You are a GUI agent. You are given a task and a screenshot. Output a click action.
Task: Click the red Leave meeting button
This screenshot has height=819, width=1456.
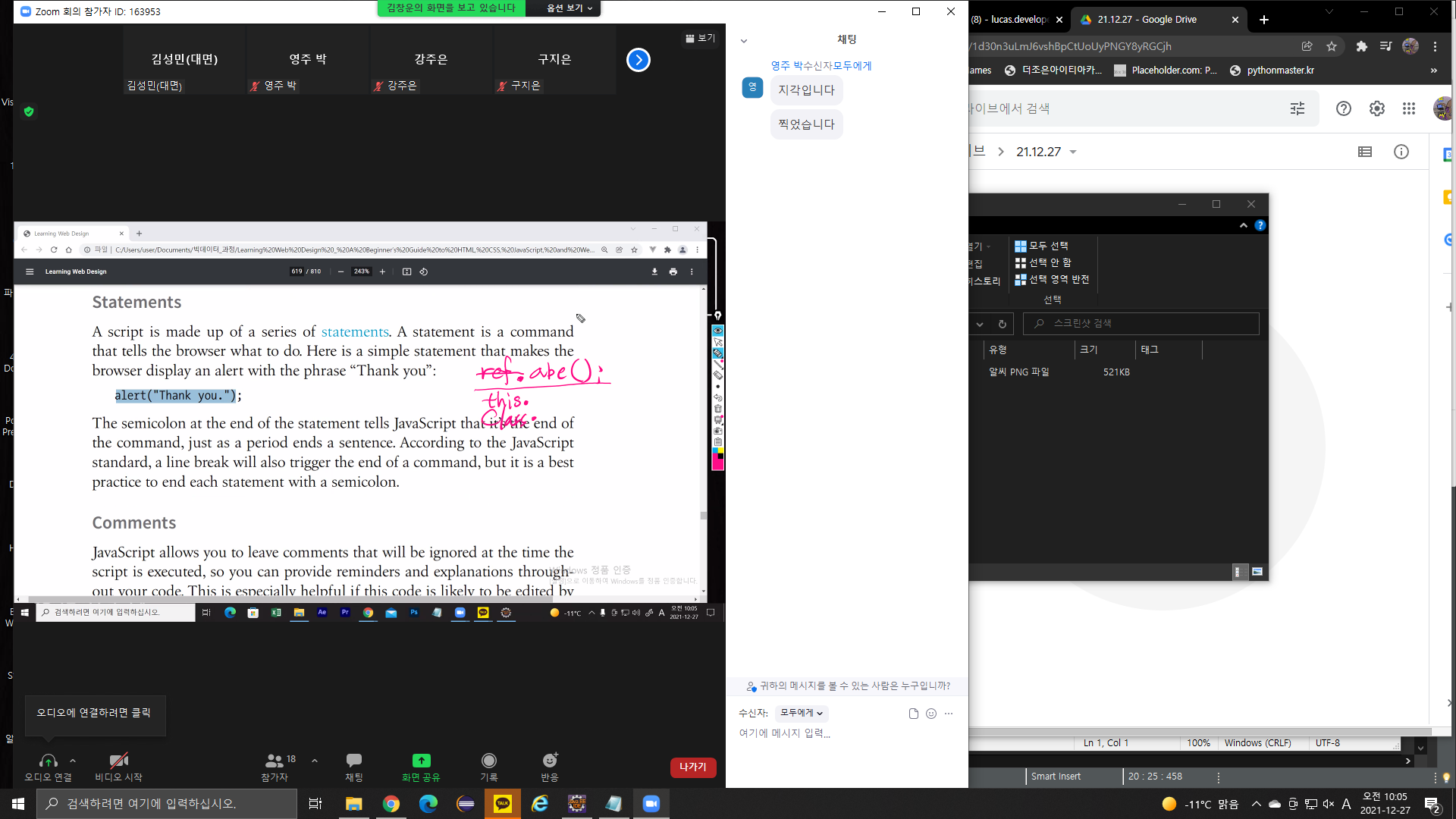point(692,767)
